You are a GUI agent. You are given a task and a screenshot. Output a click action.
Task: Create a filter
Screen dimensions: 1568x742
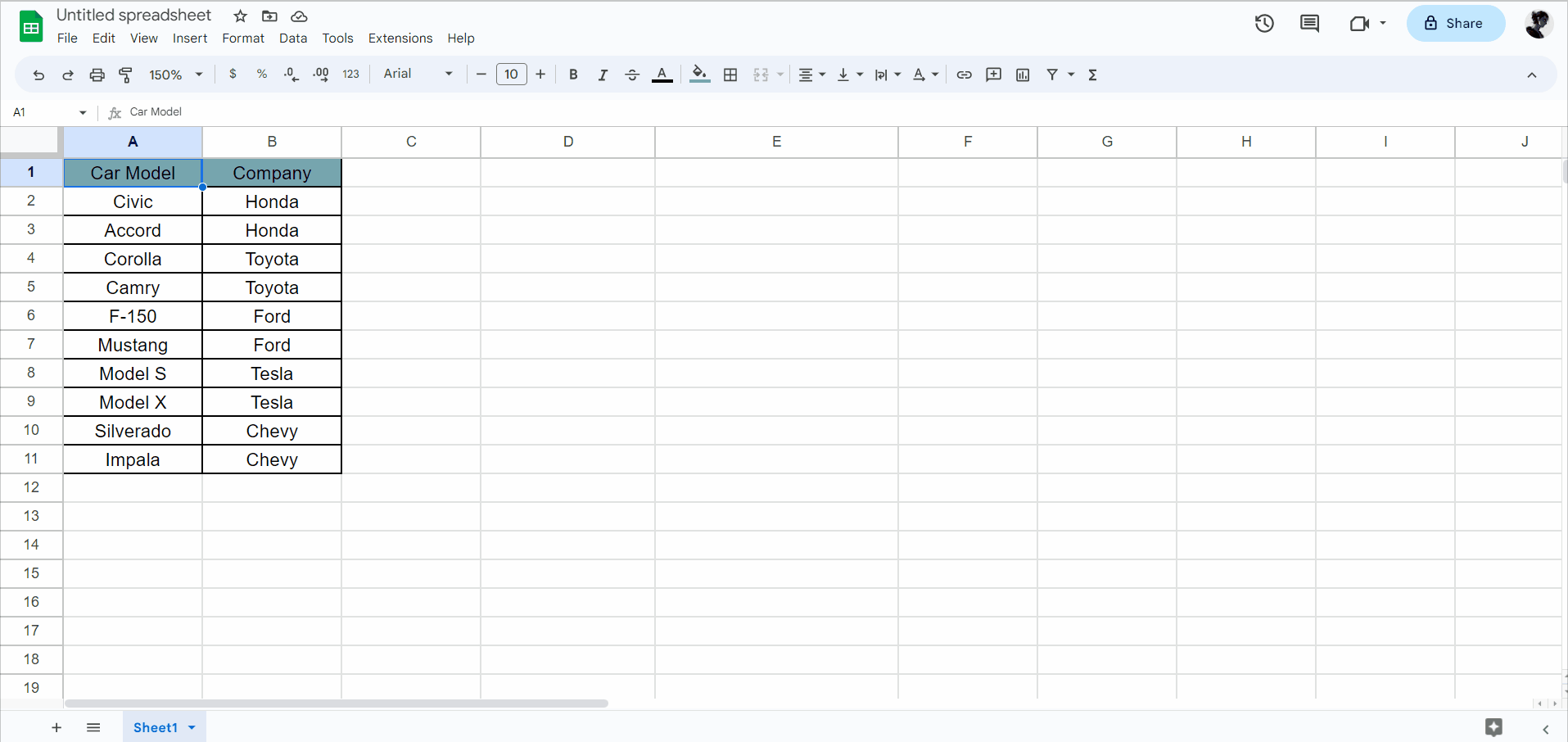[x=1052, y=75]
